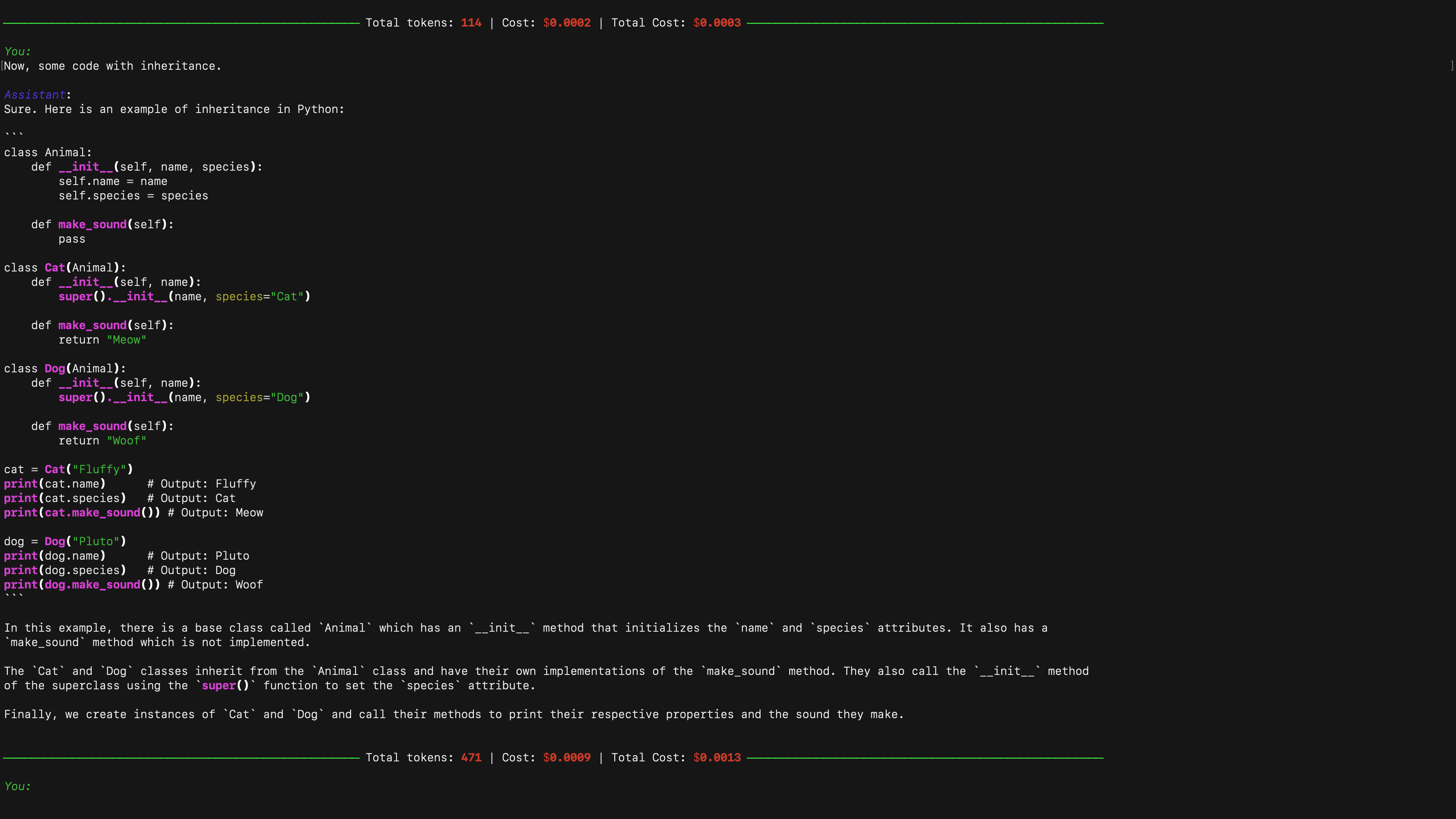Click the line 'self.name = name'

(x=113, y=182)
